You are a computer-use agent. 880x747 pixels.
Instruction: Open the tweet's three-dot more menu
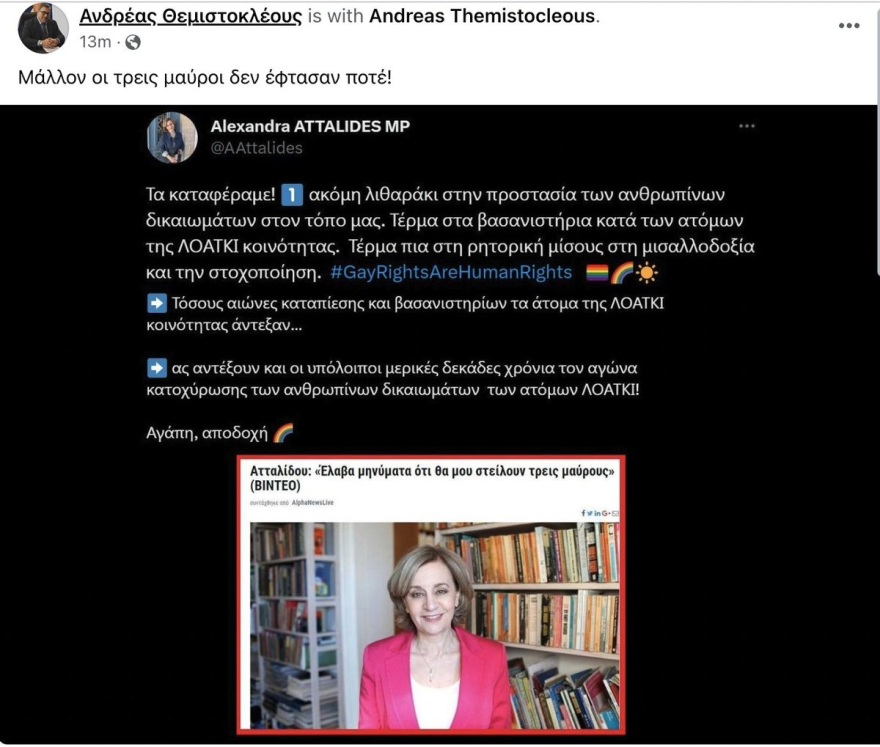[746, 126]
